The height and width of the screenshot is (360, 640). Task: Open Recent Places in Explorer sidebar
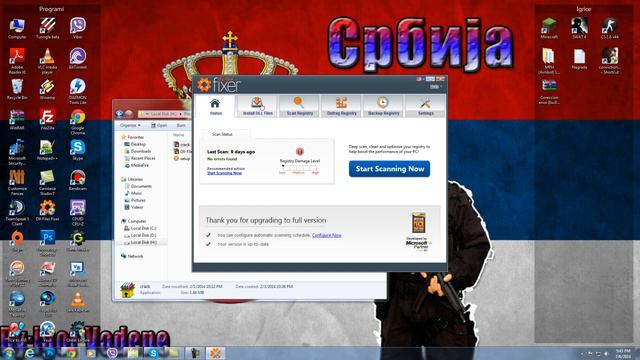click(140, 158)
